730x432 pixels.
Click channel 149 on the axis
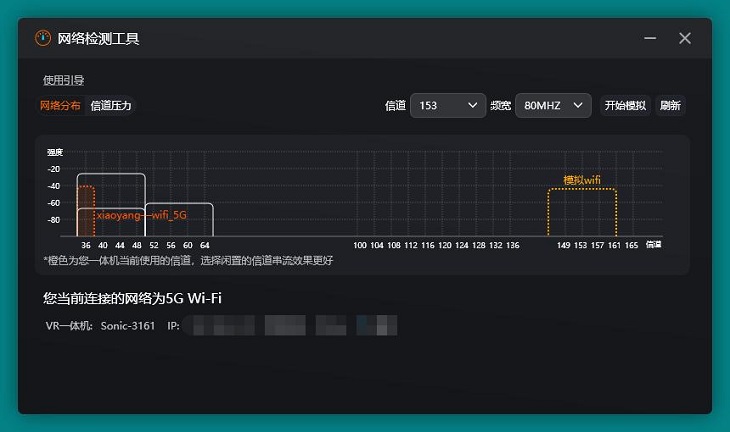[x=564, y=245]
